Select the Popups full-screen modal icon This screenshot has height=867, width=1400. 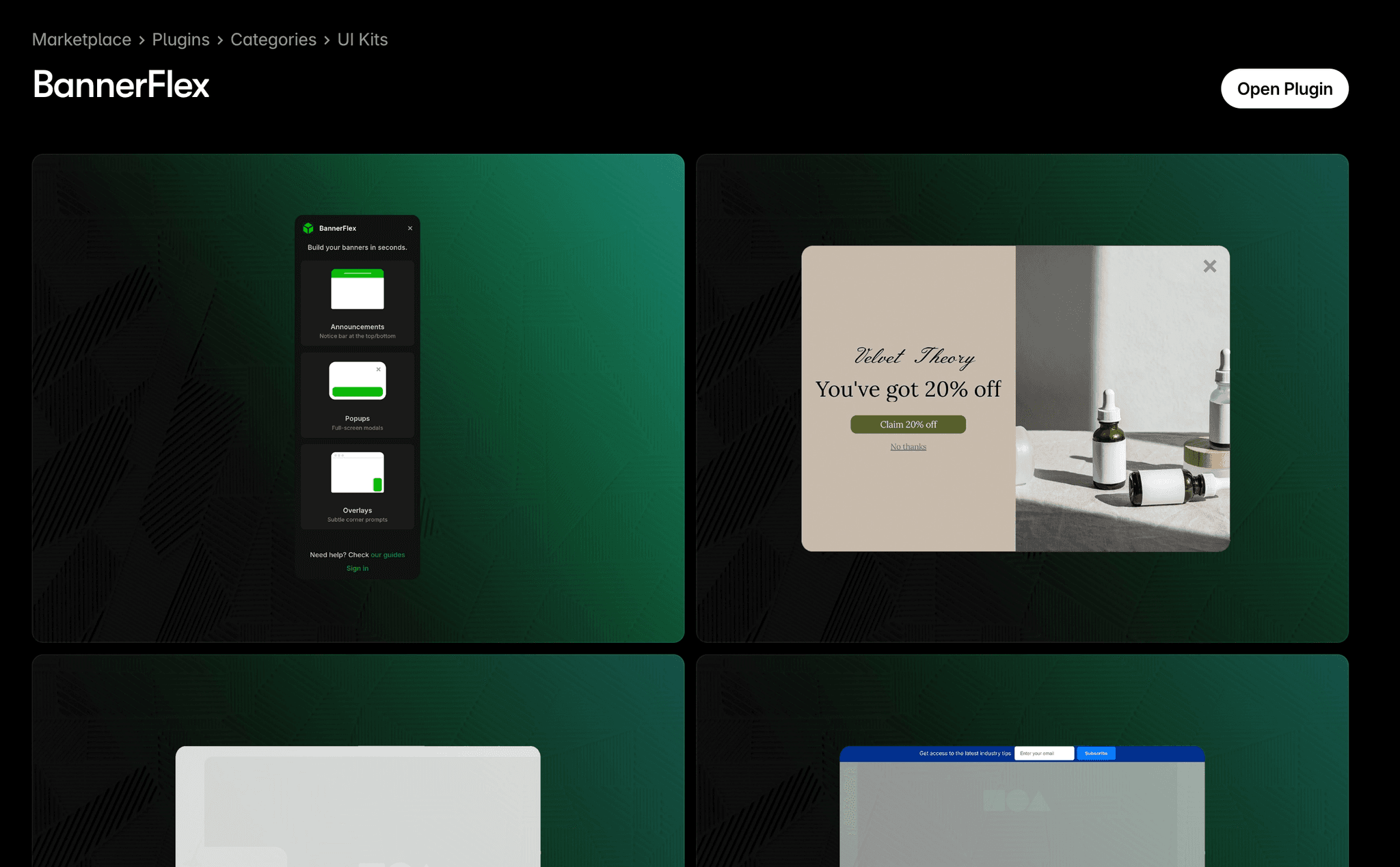tap(357, 381)
